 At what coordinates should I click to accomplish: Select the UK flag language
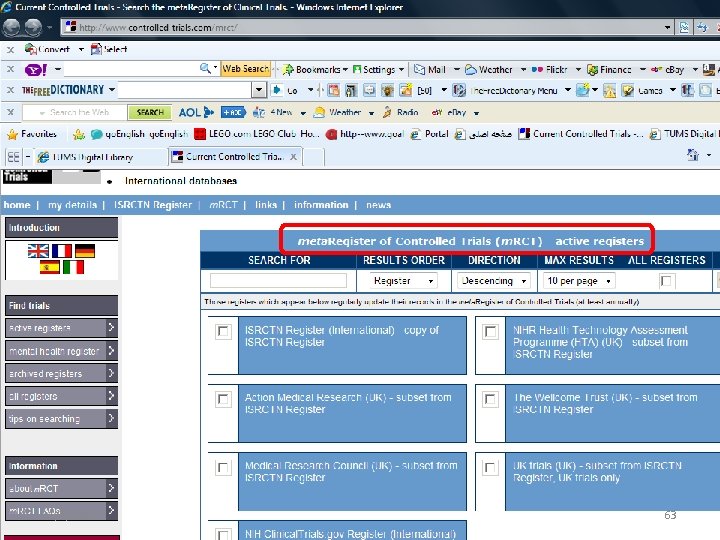click(x=38, y=251)
